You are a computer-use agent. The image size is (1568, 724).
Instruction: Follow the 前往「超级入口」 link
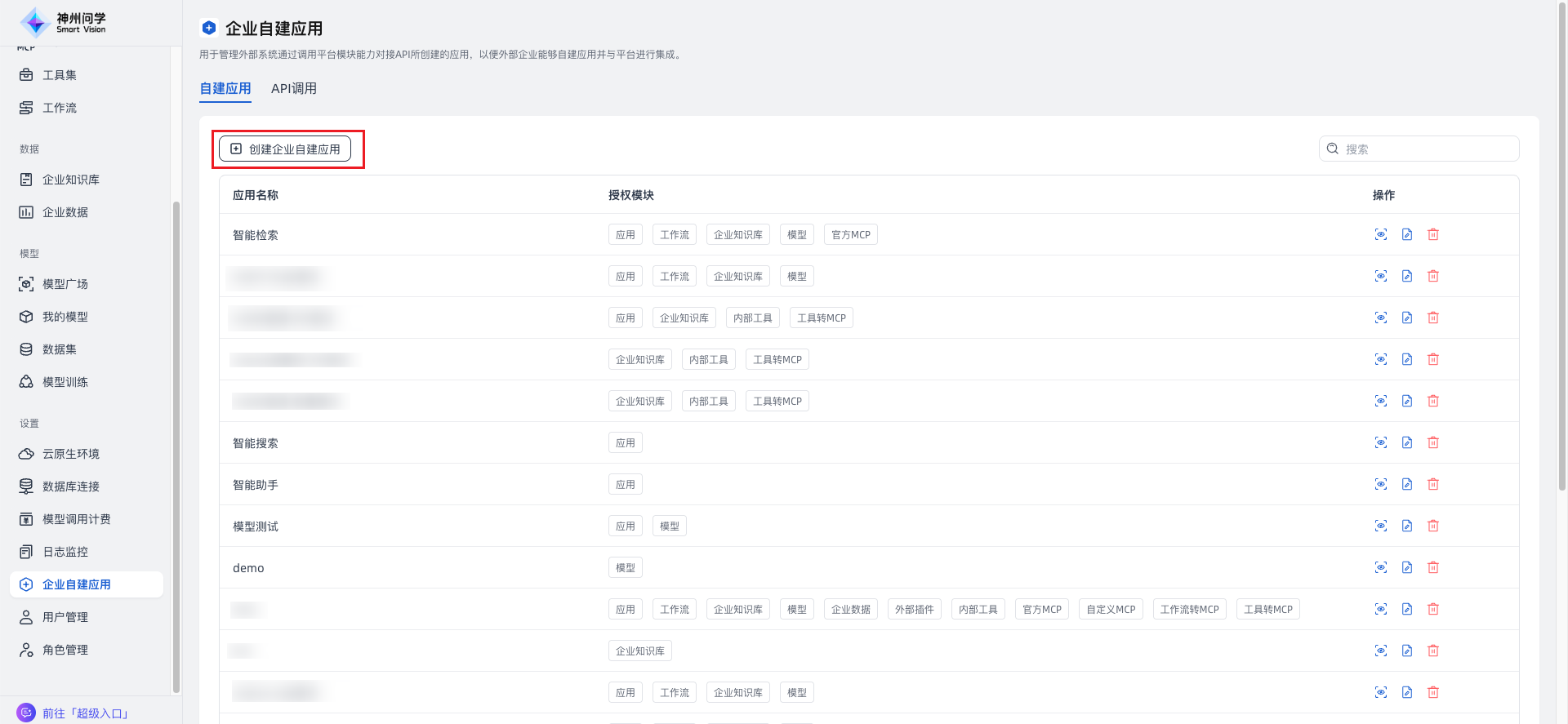point(85,713)
